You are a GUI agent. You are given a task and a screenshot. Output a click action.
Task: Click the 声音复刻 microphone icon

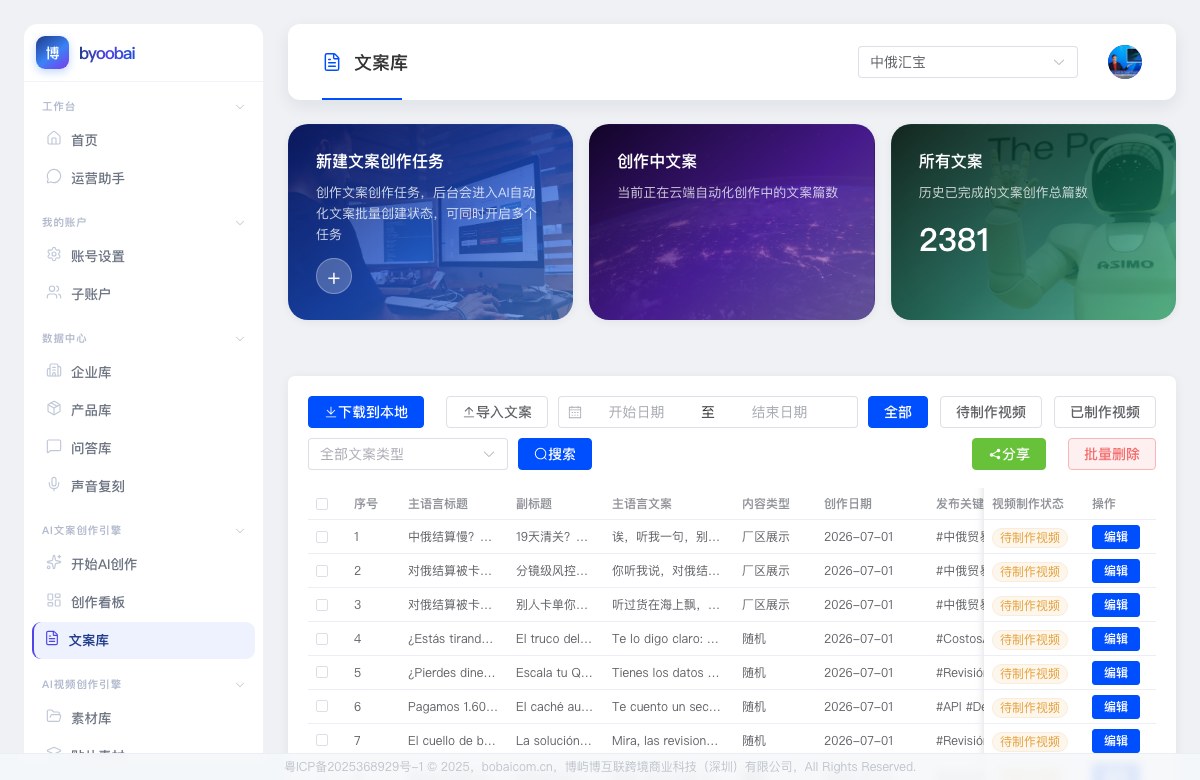pyautogui.click(x=54, y=485)
